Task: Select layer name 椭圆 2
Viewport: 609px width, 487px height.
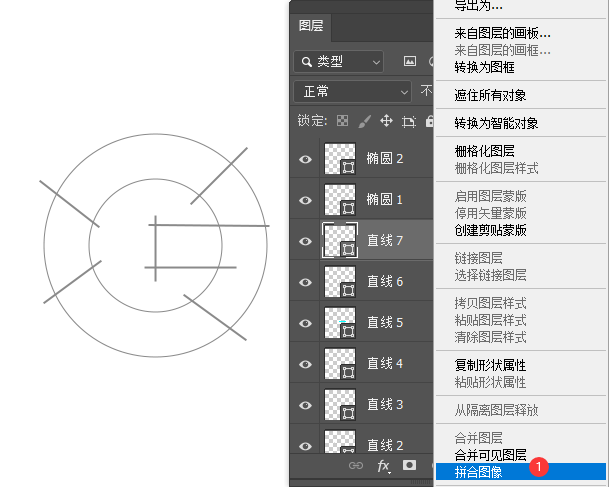Action: pyautogui.click(x=385, y=158)
